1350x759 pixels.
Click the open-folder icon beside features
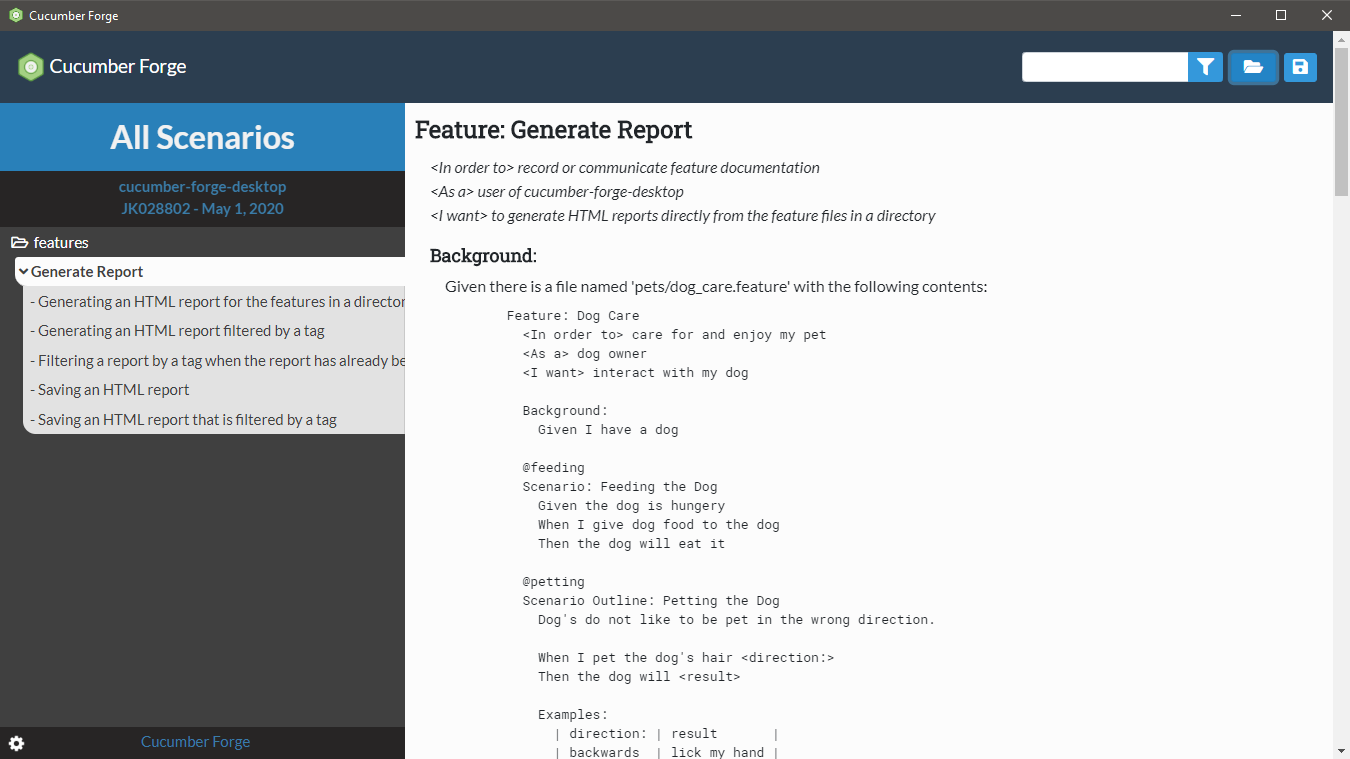tap(19, 243)
